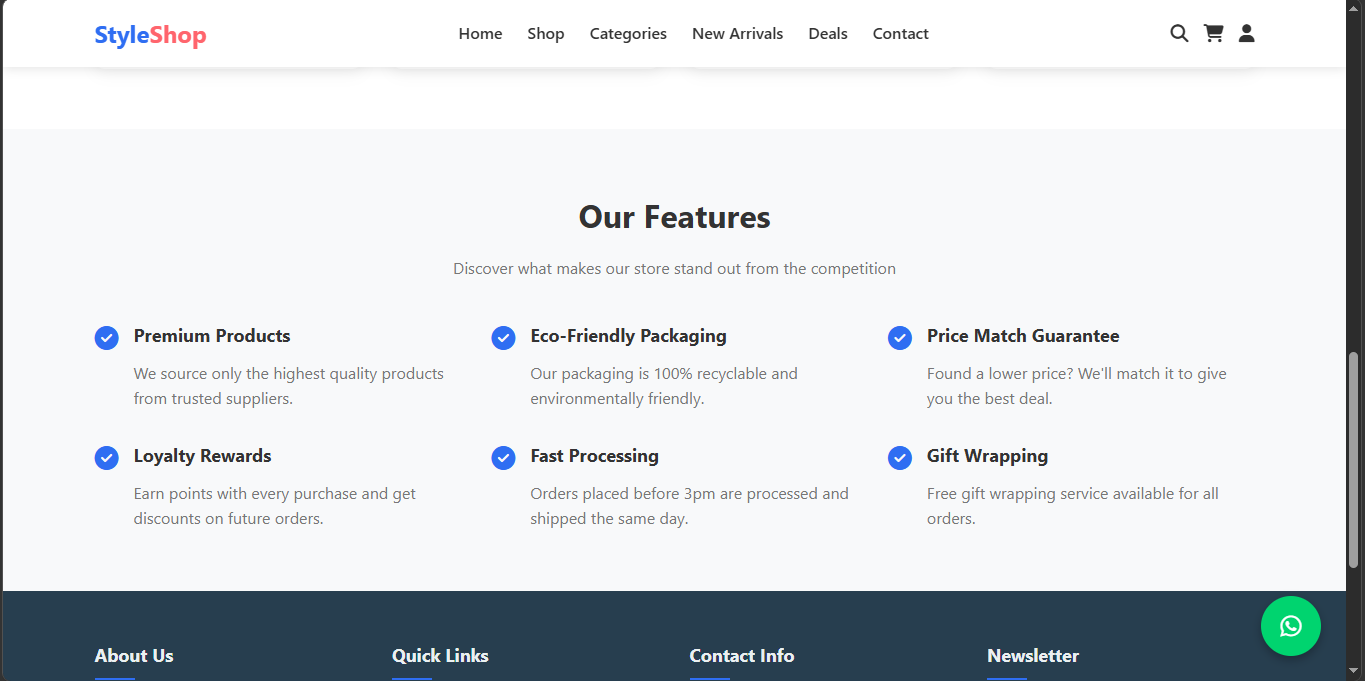The width and height of the screenshot is (1365, 681).
Task: Open the WhatsApp chat floating button
Action: pyautogui.click(x=1290, y=626)
